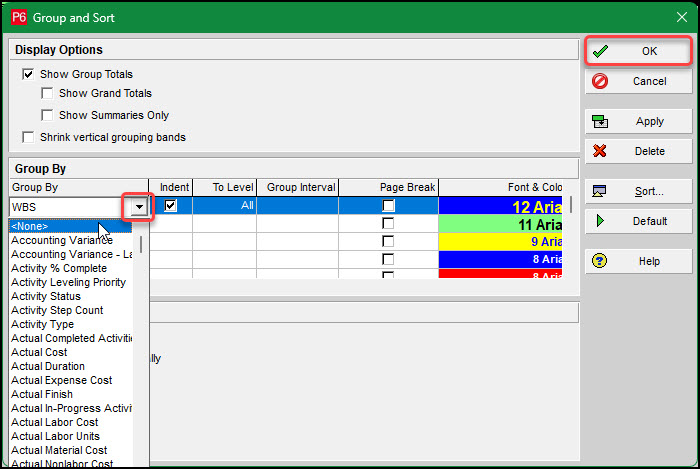The height and width of the screenshot is (469, 700).
Task: Click the Indent column header
Action: tap(171, 187)
